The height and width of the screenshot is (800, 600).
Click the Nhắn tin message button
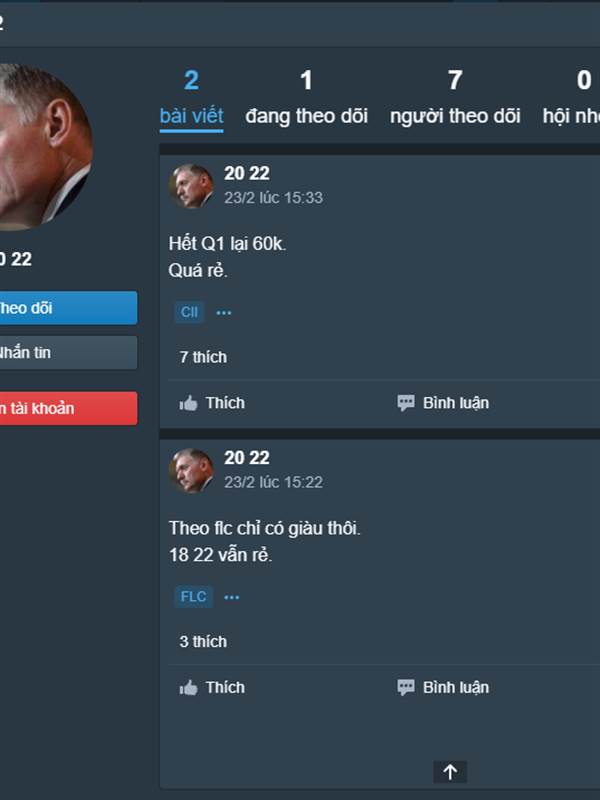68,352
